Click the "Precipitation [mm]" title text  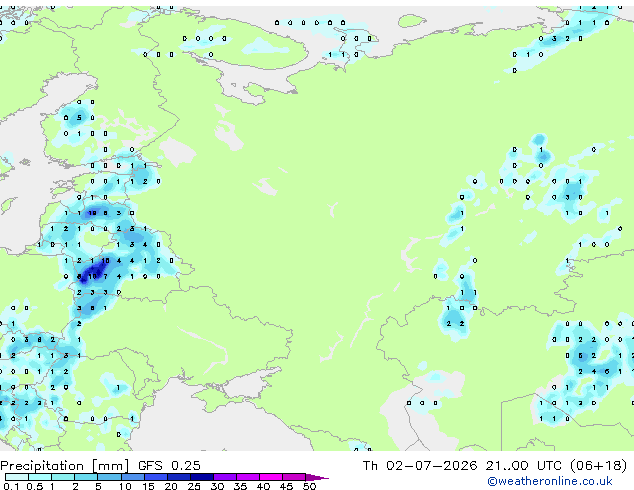coord(65,466)
